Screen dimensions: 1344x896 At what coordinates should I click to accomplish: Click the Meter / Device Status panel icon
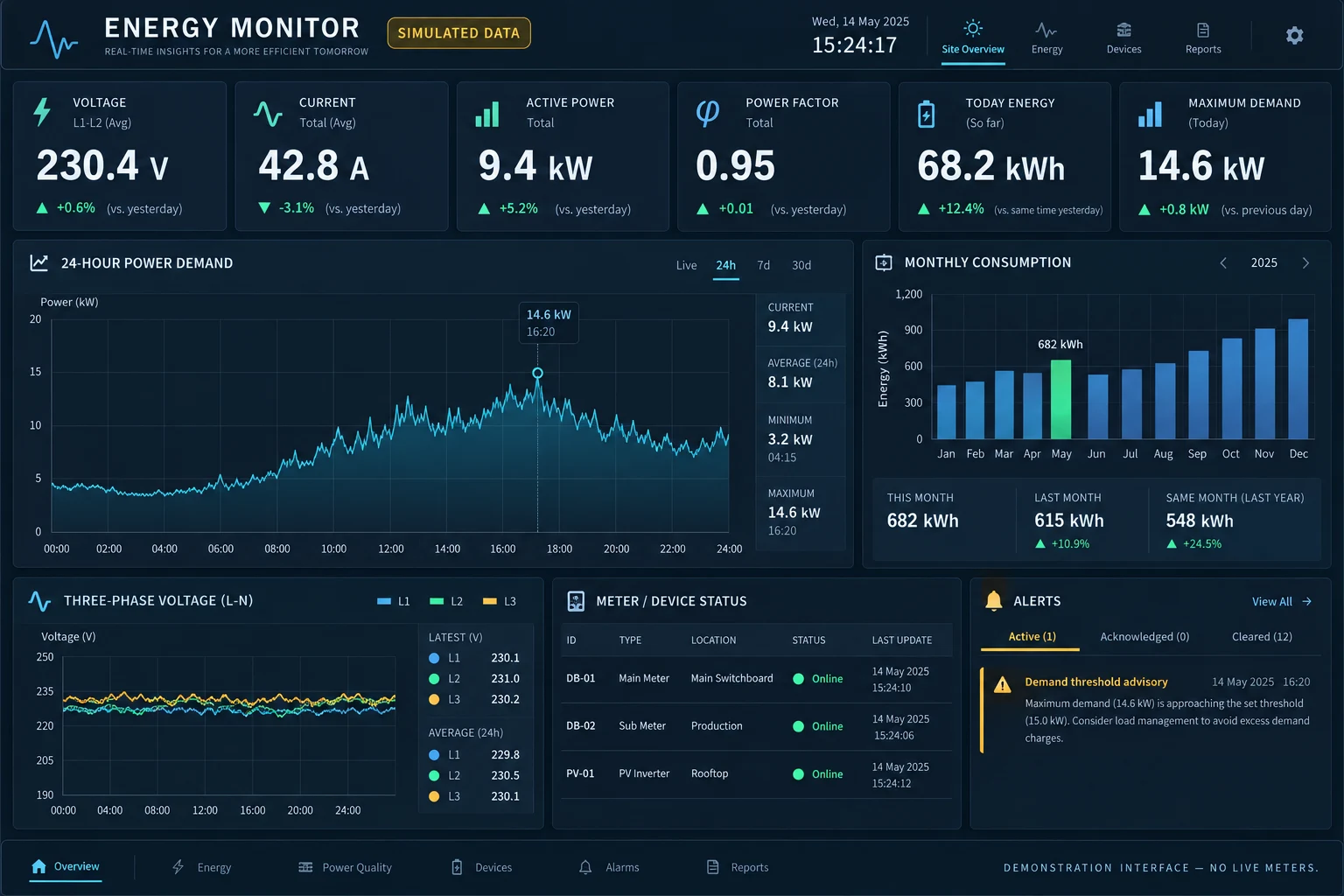pos(576,601)
